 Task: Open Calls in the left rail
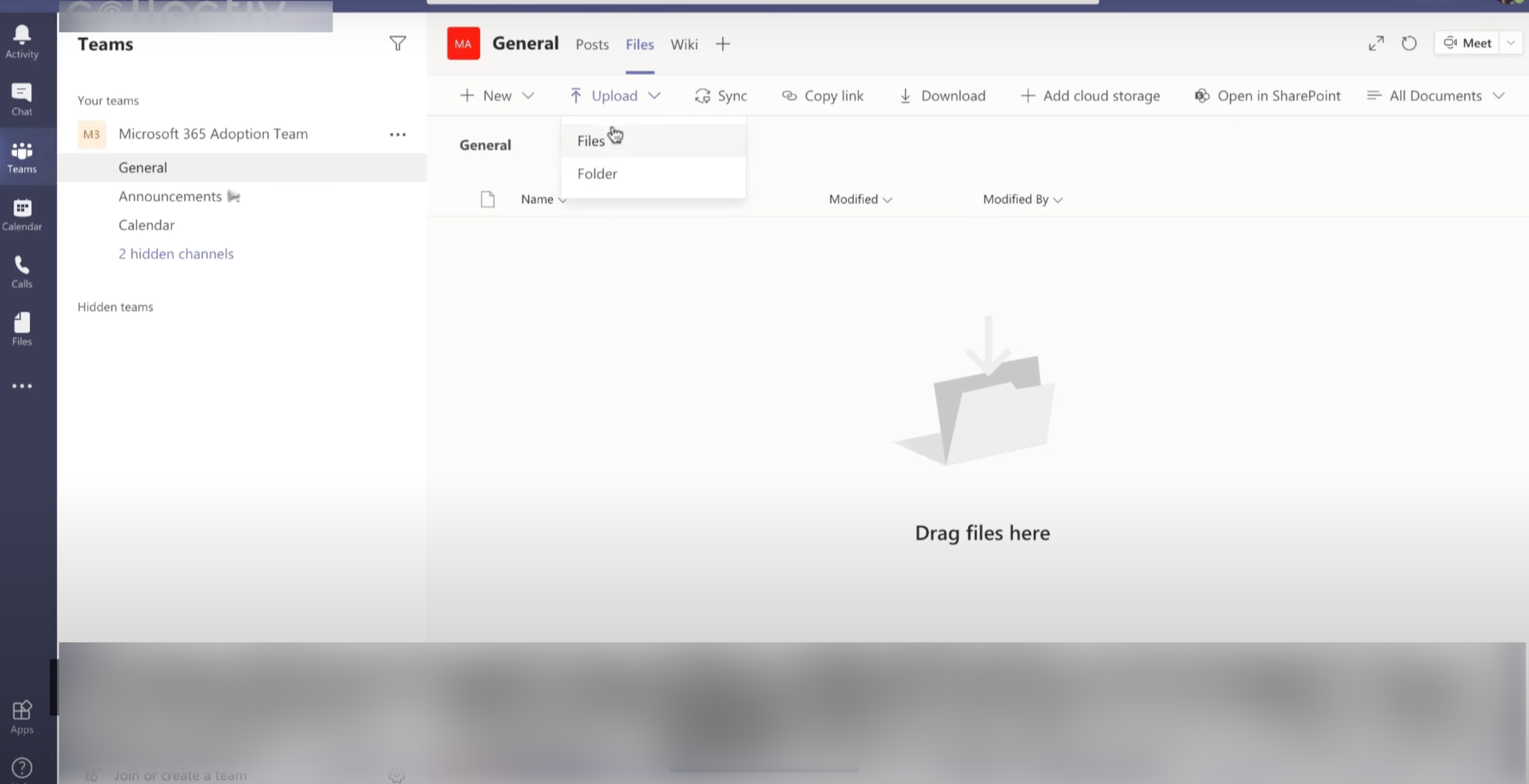coord(22,272)
